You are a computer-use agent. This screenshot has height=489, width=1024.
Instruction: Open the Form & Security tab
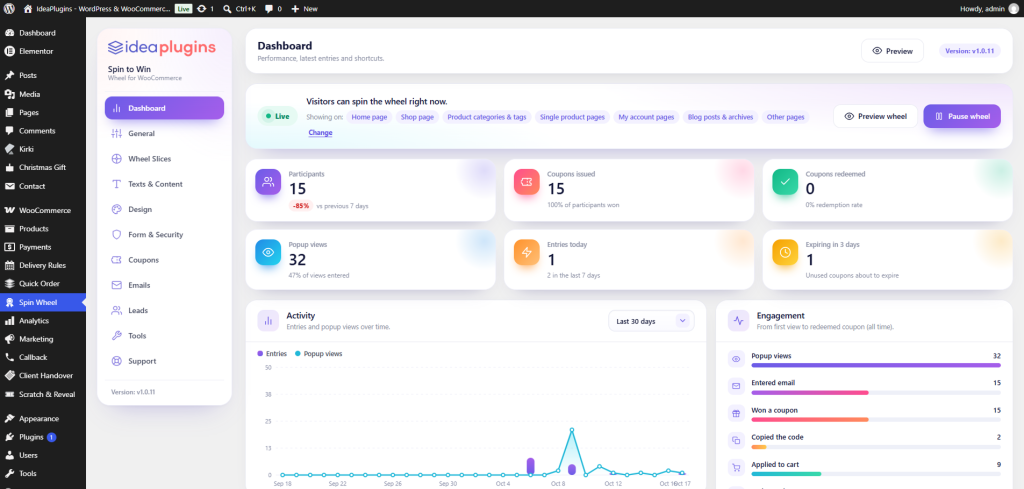(165, 234)
